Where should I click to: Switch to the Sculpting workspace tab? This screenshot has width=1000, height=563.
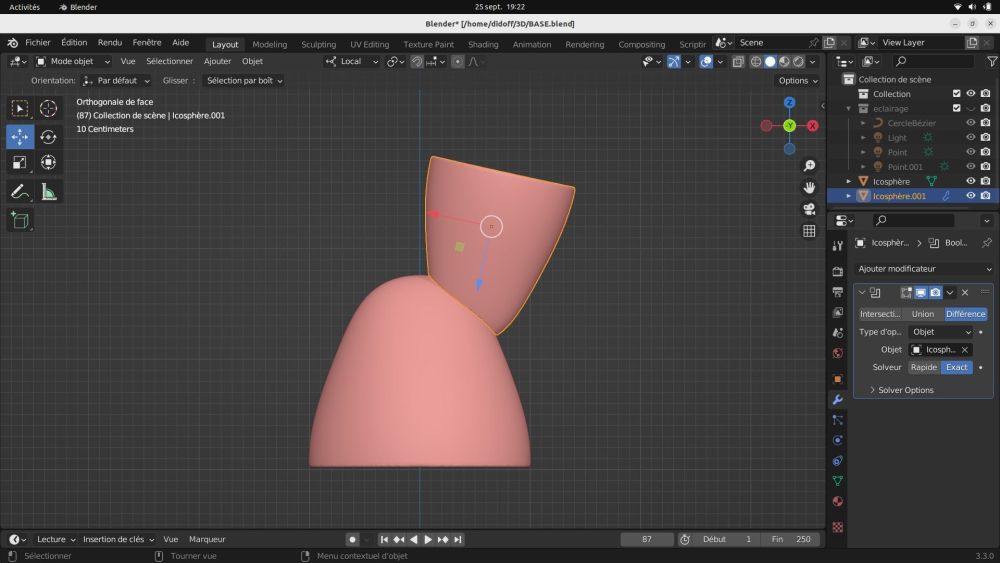[318, 44]
